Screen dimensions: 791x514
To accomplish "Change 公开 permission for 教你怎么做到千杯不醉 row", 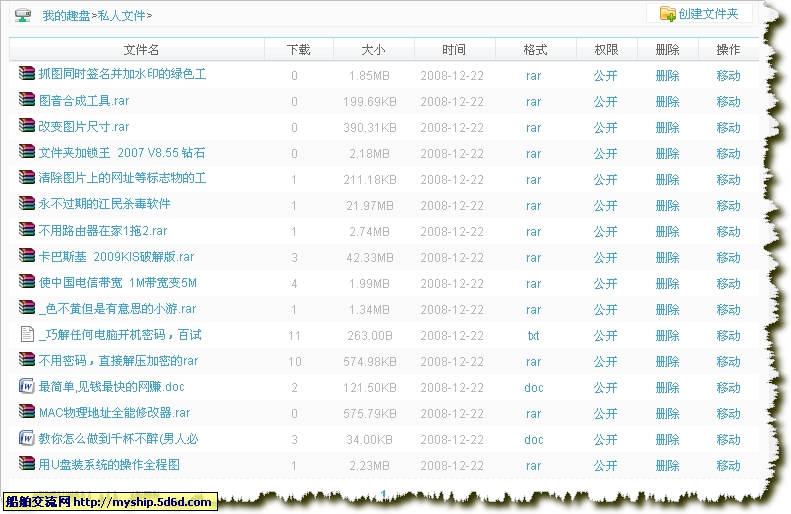I will click(605, 439).
